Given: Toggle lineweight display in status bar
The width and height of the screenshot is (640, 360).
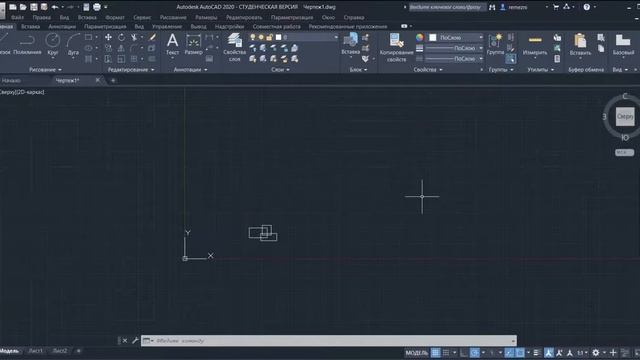Looking at the screenshot, I should coord(536,353).
